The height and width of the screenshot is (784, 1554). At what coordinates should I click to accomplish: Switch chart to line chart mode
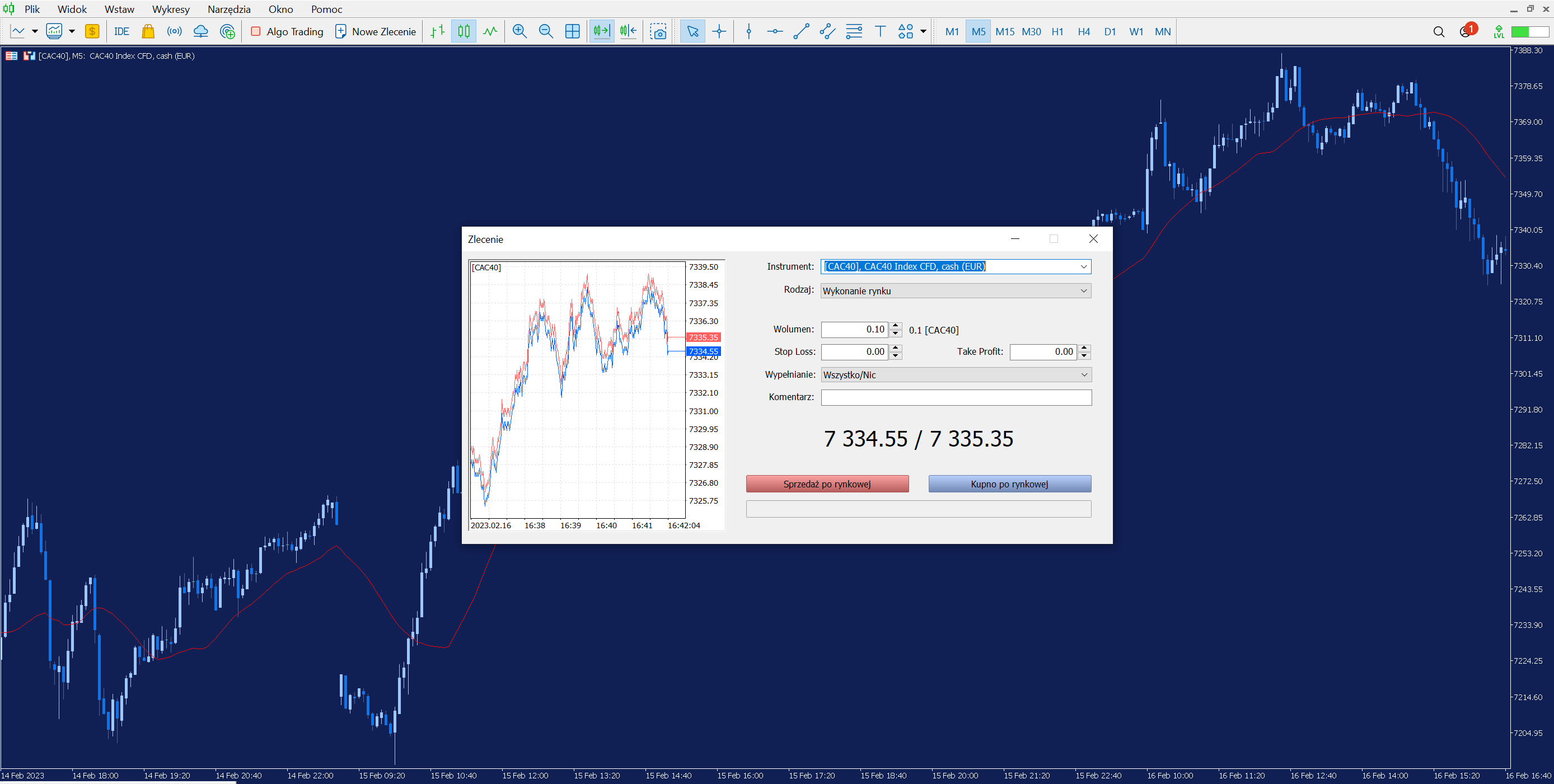[x=490, y=31]
